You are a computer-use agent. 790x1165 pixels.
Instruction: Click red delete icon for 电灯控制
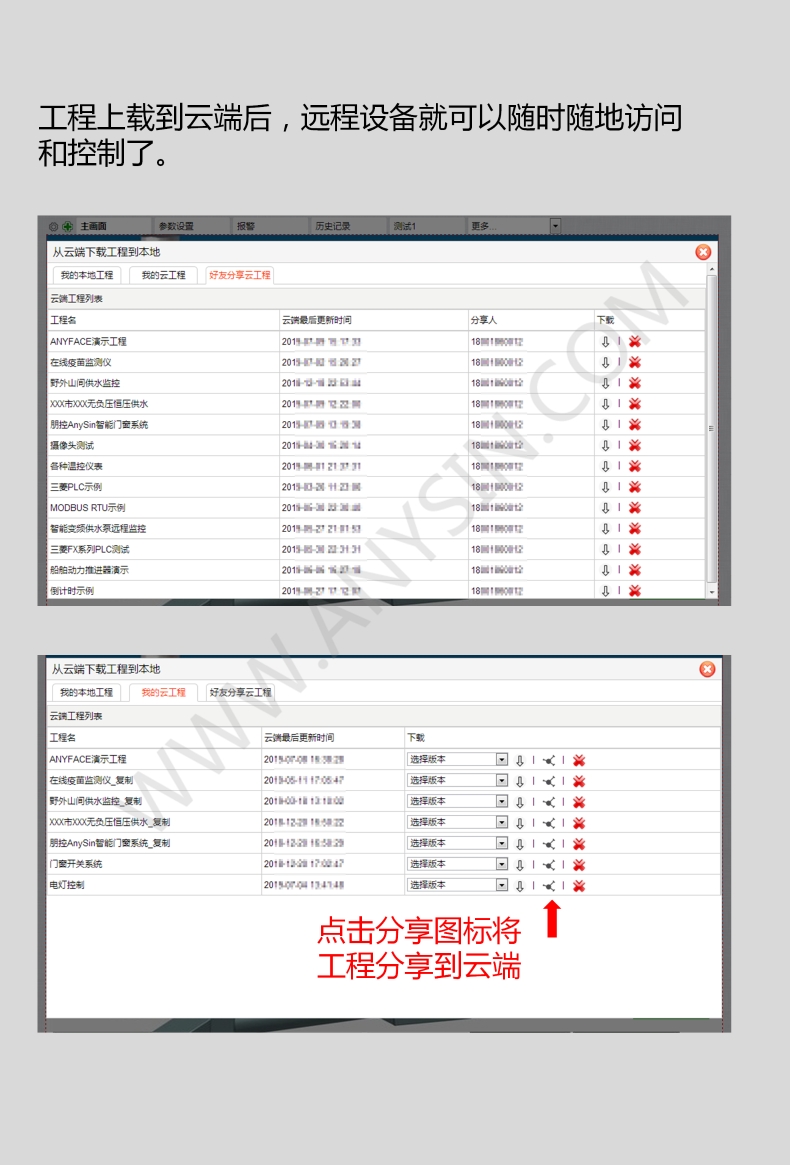click(x=578, y=886)
